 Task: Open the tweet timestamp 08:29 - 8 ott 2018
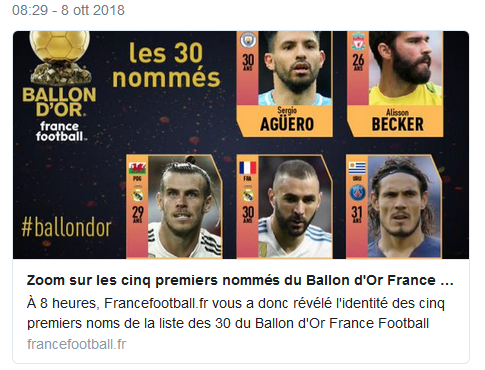point(68,10)
